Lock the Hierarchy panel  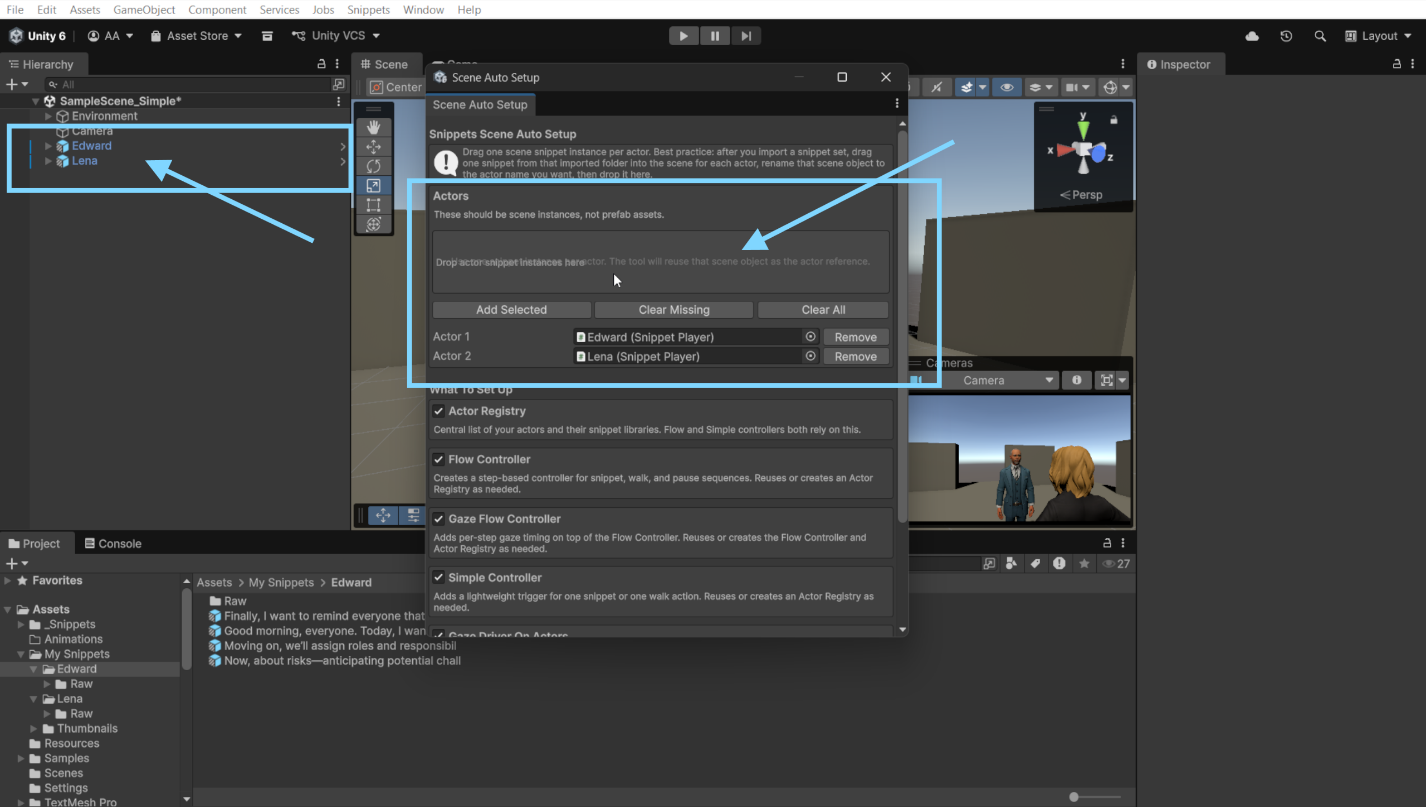322,64
